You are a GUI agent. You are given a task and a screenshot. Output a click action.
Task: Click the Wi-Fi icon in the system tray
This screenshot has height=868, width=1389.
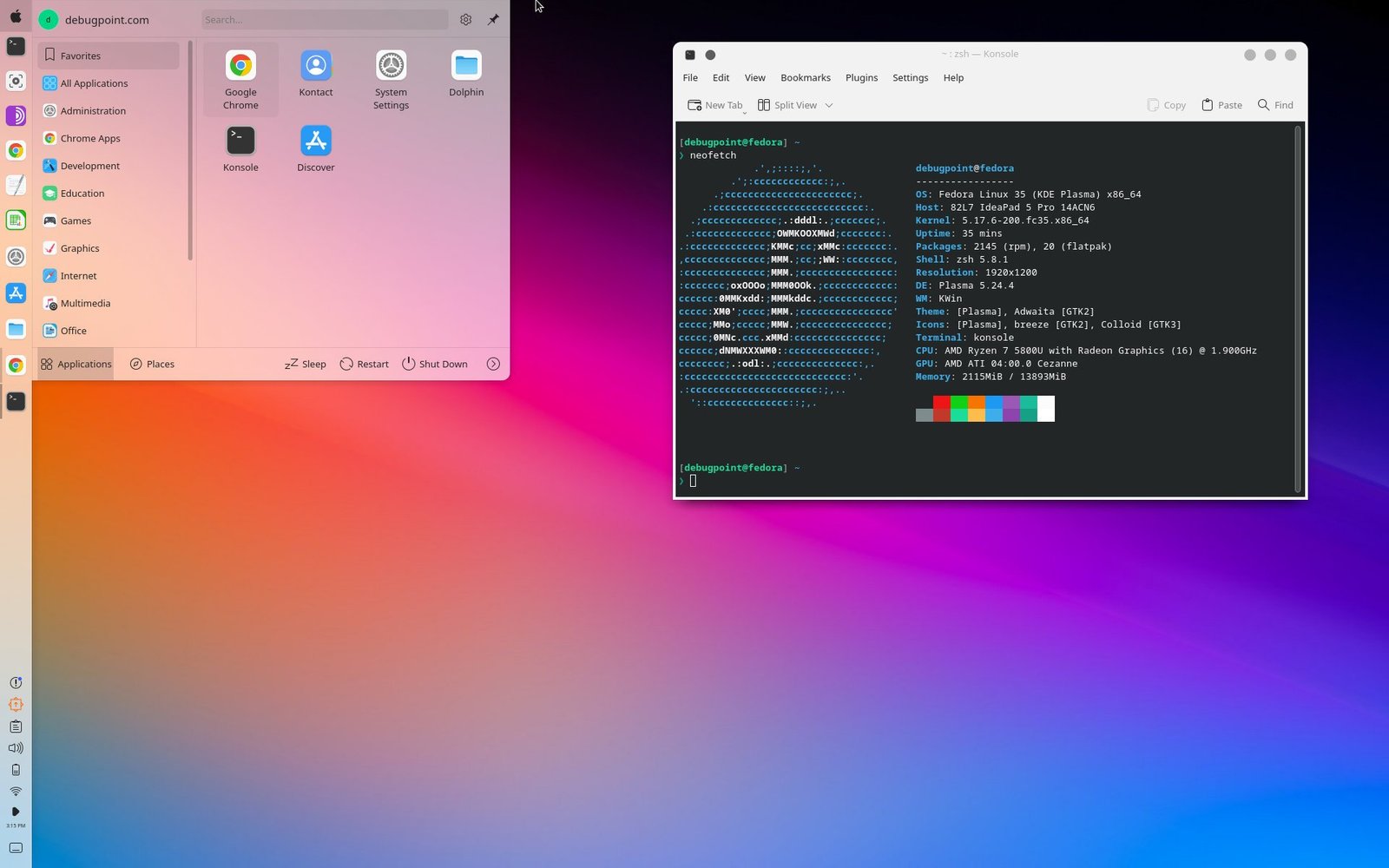16,791
